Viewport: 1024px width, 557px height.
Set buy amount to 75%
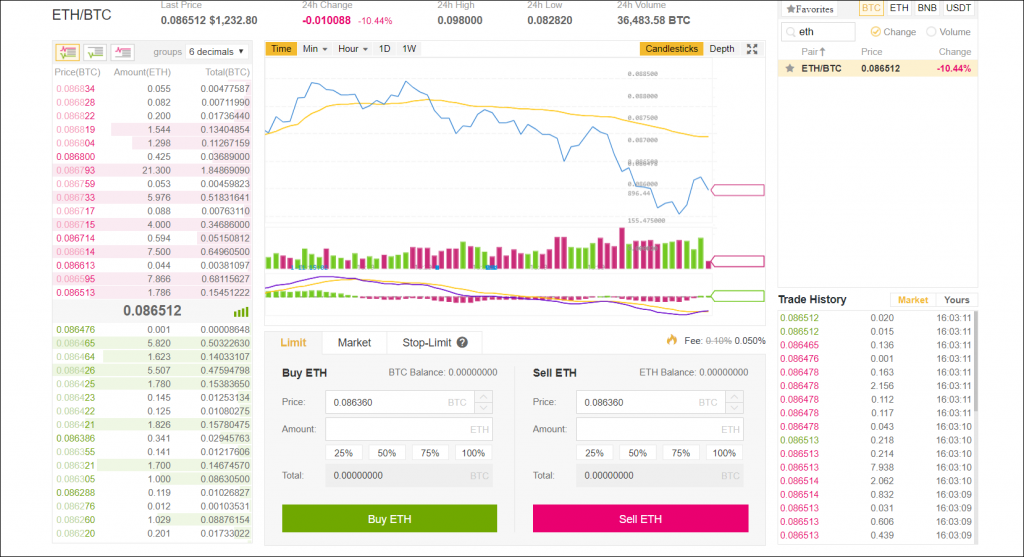tap(430, 453)
